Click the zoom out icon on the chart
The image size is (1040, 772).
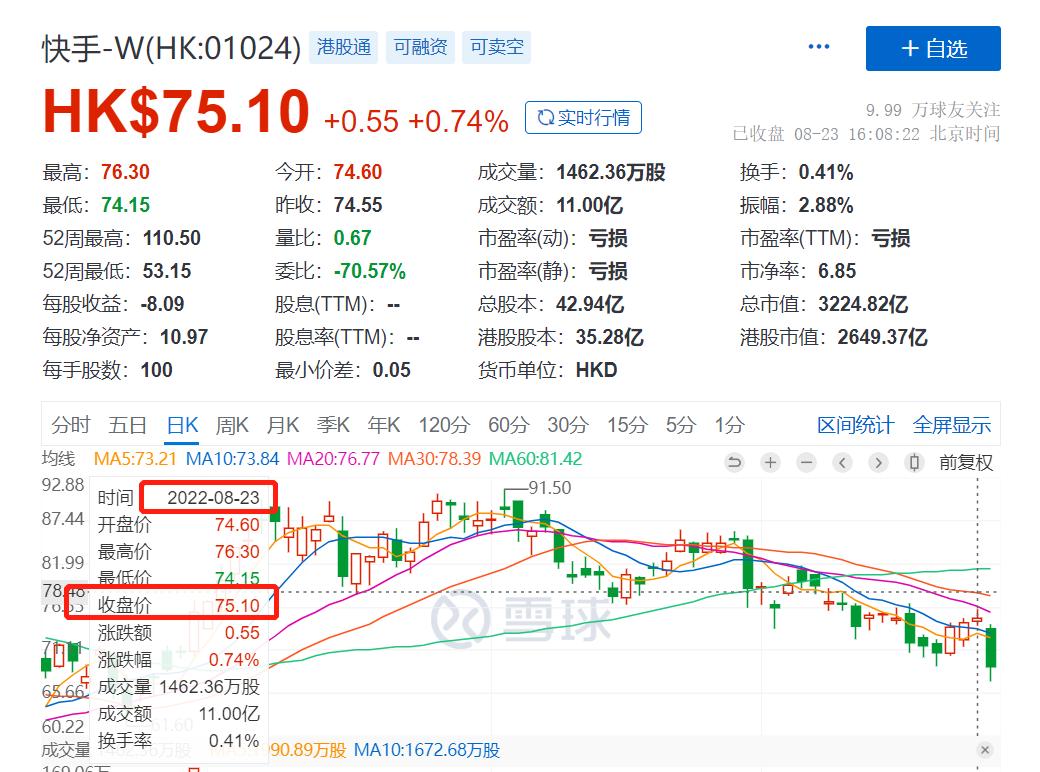point(806,463)
